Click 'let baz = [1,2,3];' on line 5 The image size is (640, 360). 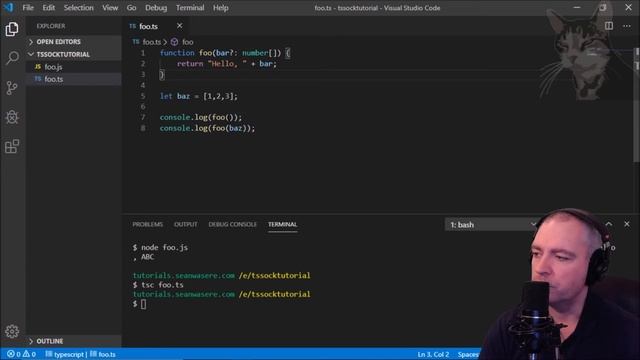[x=198, y=96]
